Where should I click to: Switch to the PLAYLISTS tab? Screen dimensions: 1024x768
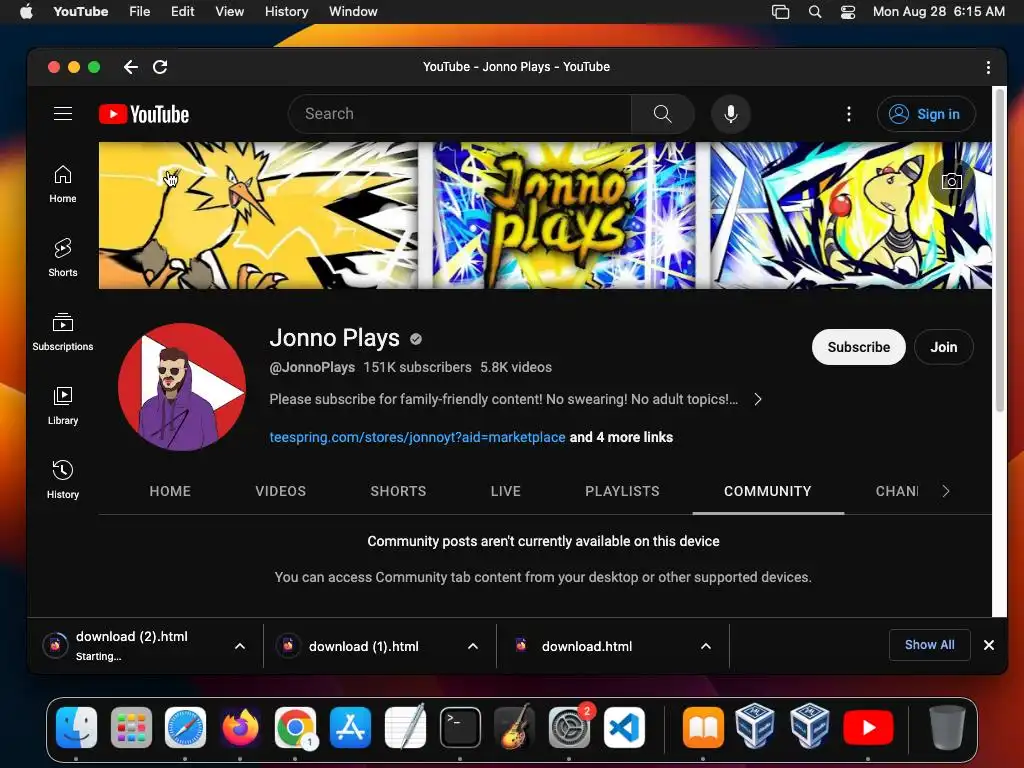coord(622,491)
